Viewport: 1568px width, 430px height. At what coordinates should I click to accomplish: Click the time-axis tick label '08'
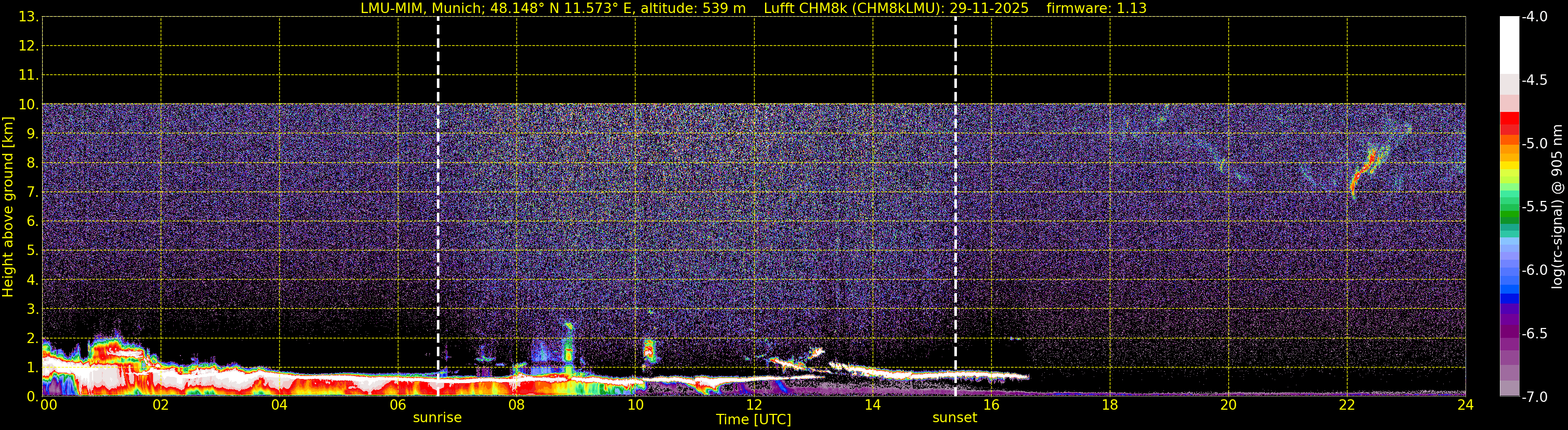pos(517,405)
